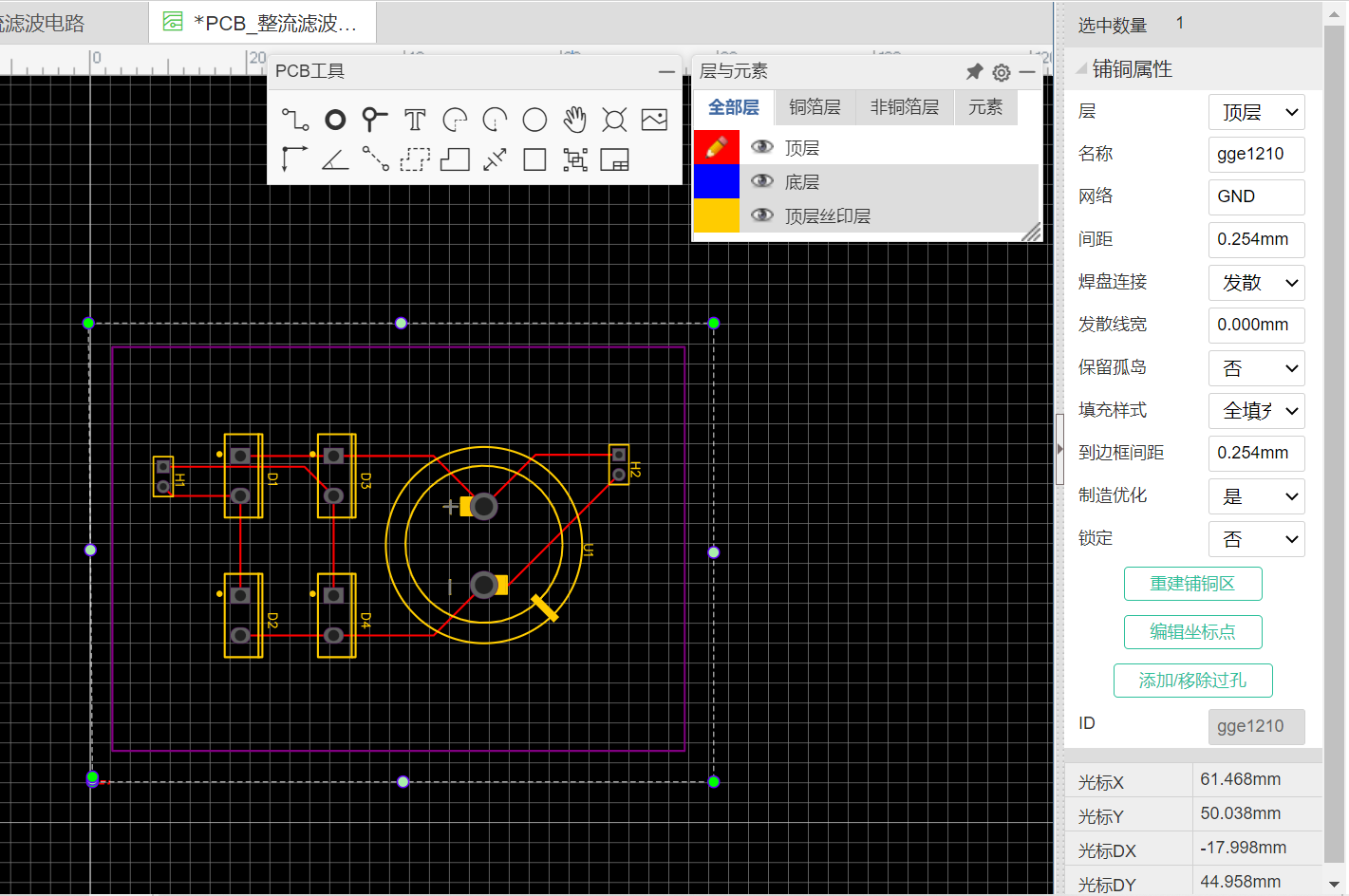1349x896 pixels.
Task: Select the Text tool in PCB工具
Action: pos(415,120)
